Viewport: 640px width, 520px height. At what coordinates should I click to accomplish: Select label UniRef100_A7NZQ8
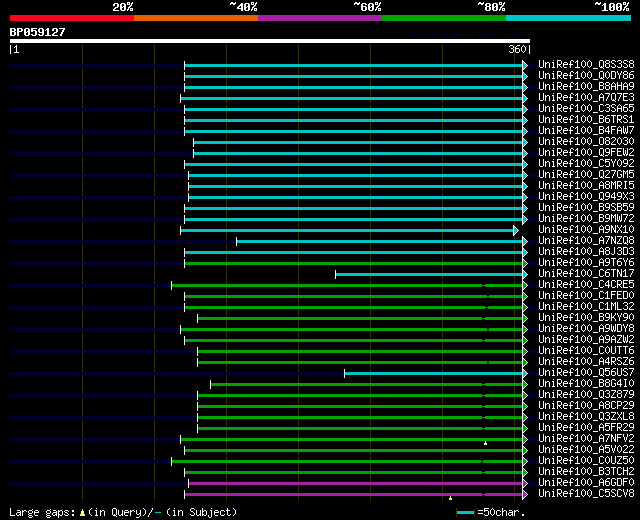(x=586, y=240)
